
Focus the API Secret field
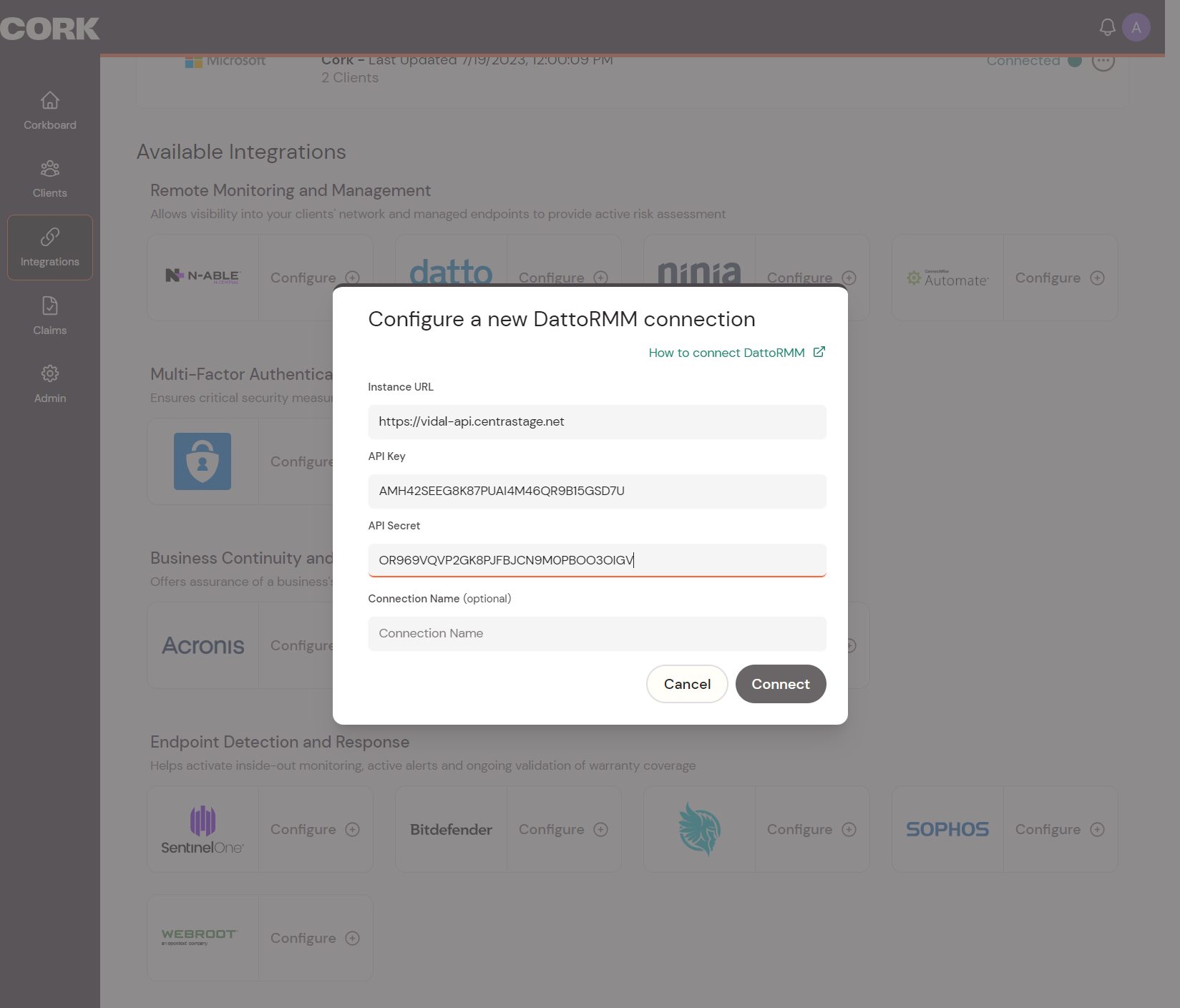(597, 560)
